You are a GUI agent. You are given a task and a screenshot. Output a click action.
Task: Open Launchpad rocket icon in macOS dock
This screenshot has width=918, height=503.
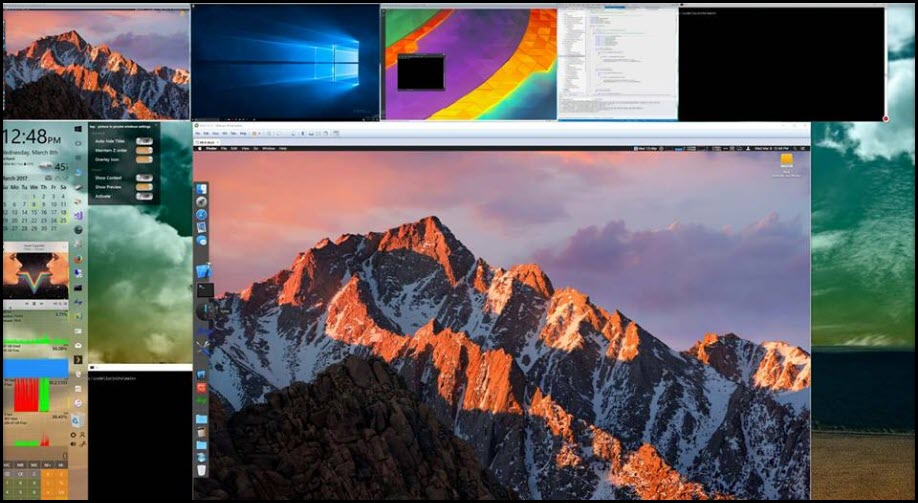(x=201, y=201)
